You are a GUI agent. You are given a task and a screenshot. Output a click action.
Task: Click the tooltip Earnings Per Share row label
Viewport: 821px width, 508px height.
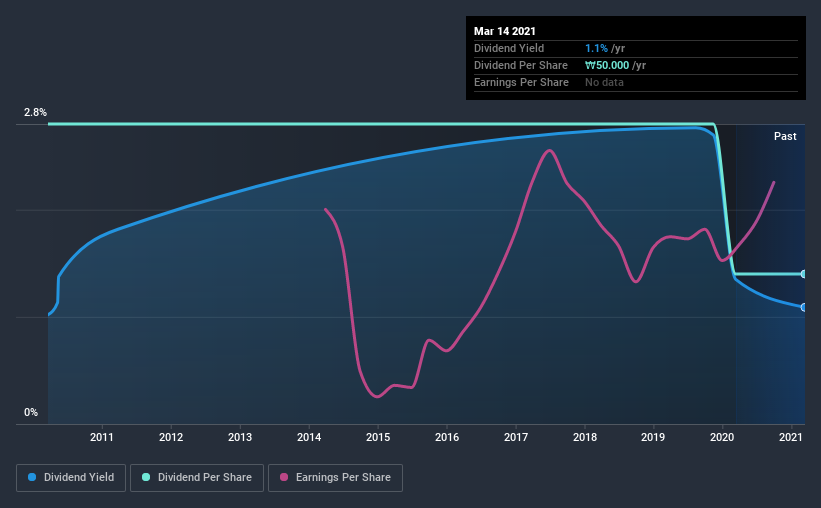click(x=521, y=82)
